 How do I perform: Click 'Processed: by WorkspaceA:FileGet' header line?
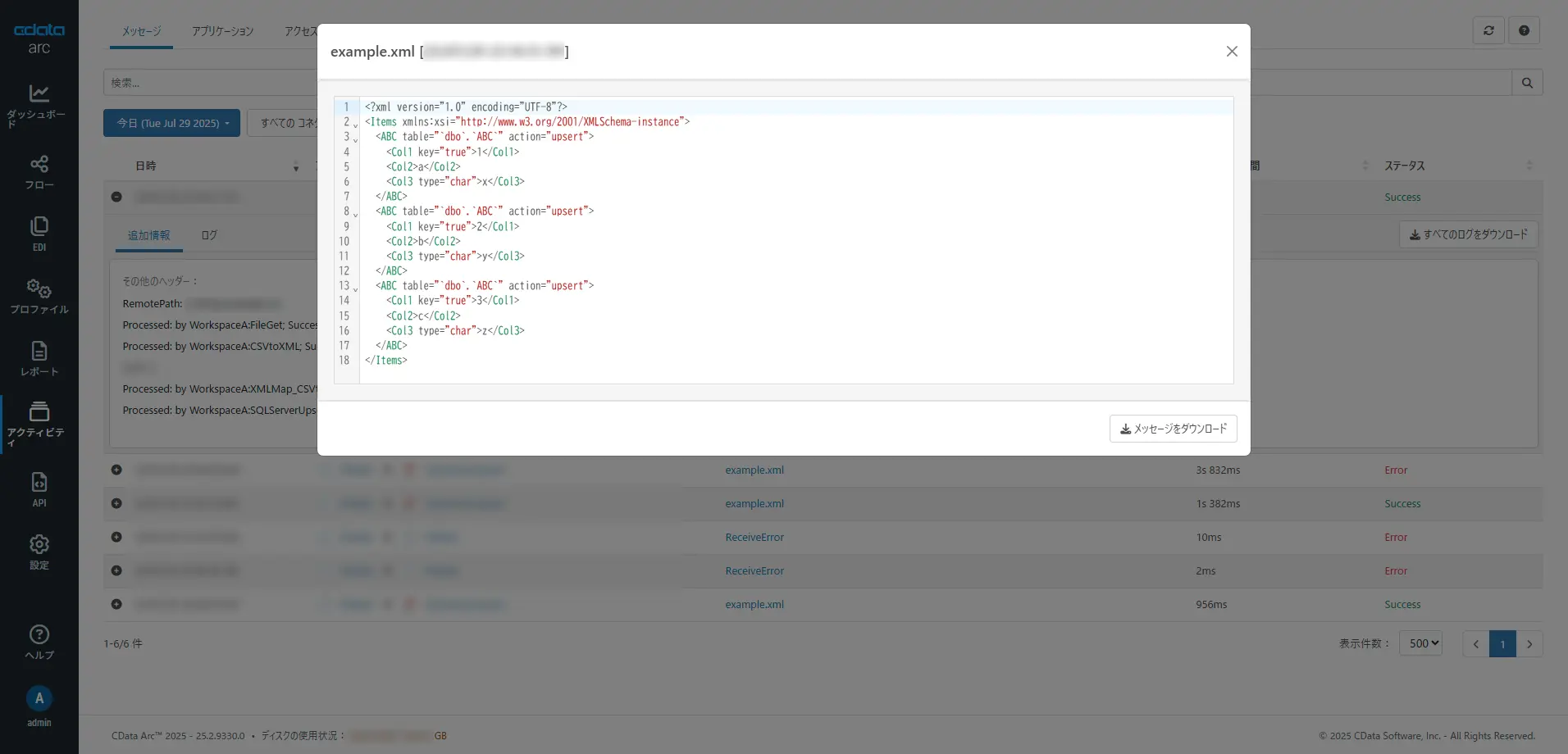click(x=219, y=325)
